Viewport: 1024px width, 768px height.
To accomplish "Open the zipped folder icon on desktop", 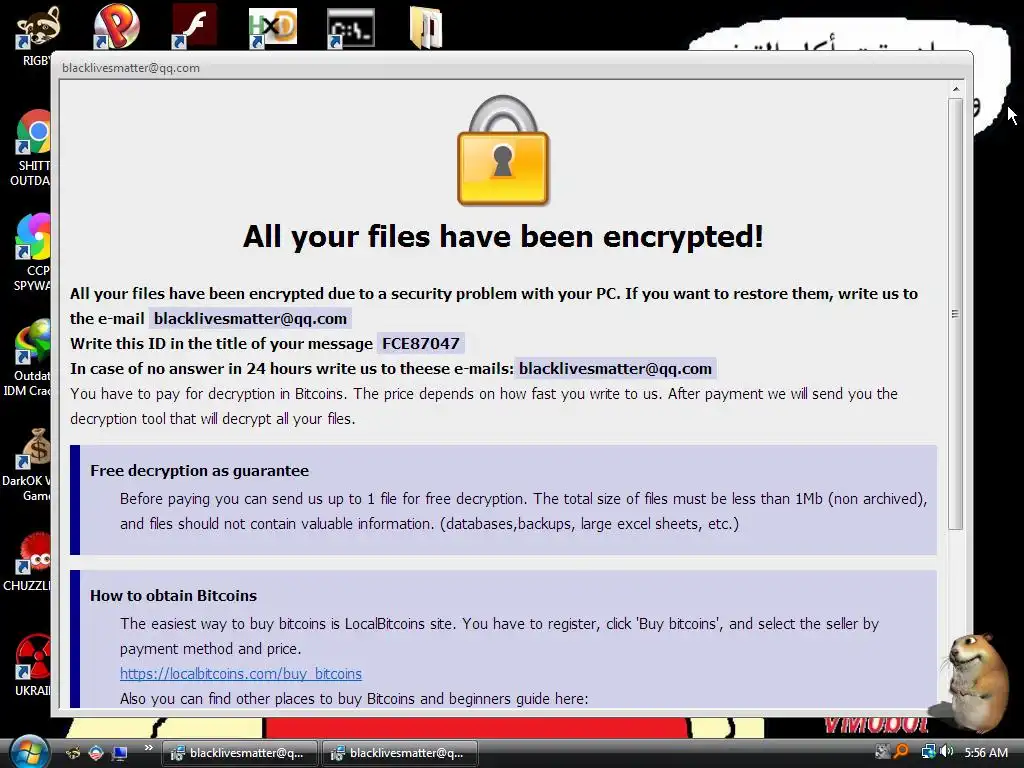I will coord(426,27).
